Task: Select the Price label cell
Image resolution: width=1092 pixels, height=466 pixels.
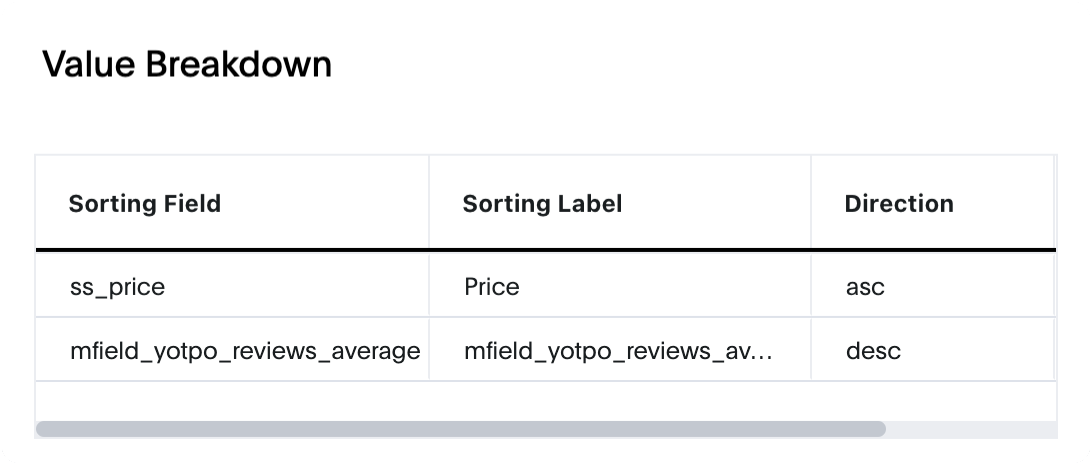Action: (x=620, y=286)
